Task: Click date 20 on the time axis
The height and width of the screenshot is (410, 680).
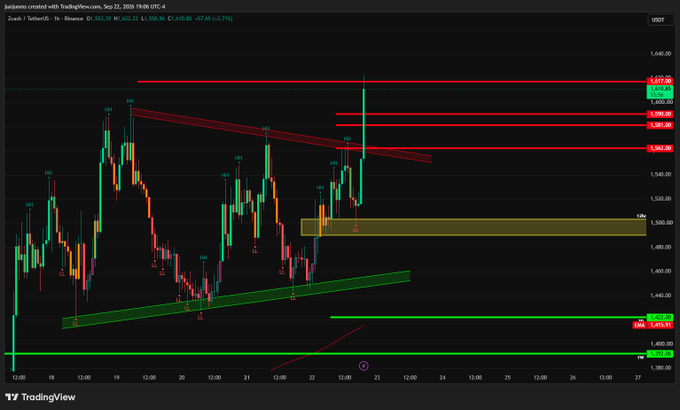Action: (182, 377)
